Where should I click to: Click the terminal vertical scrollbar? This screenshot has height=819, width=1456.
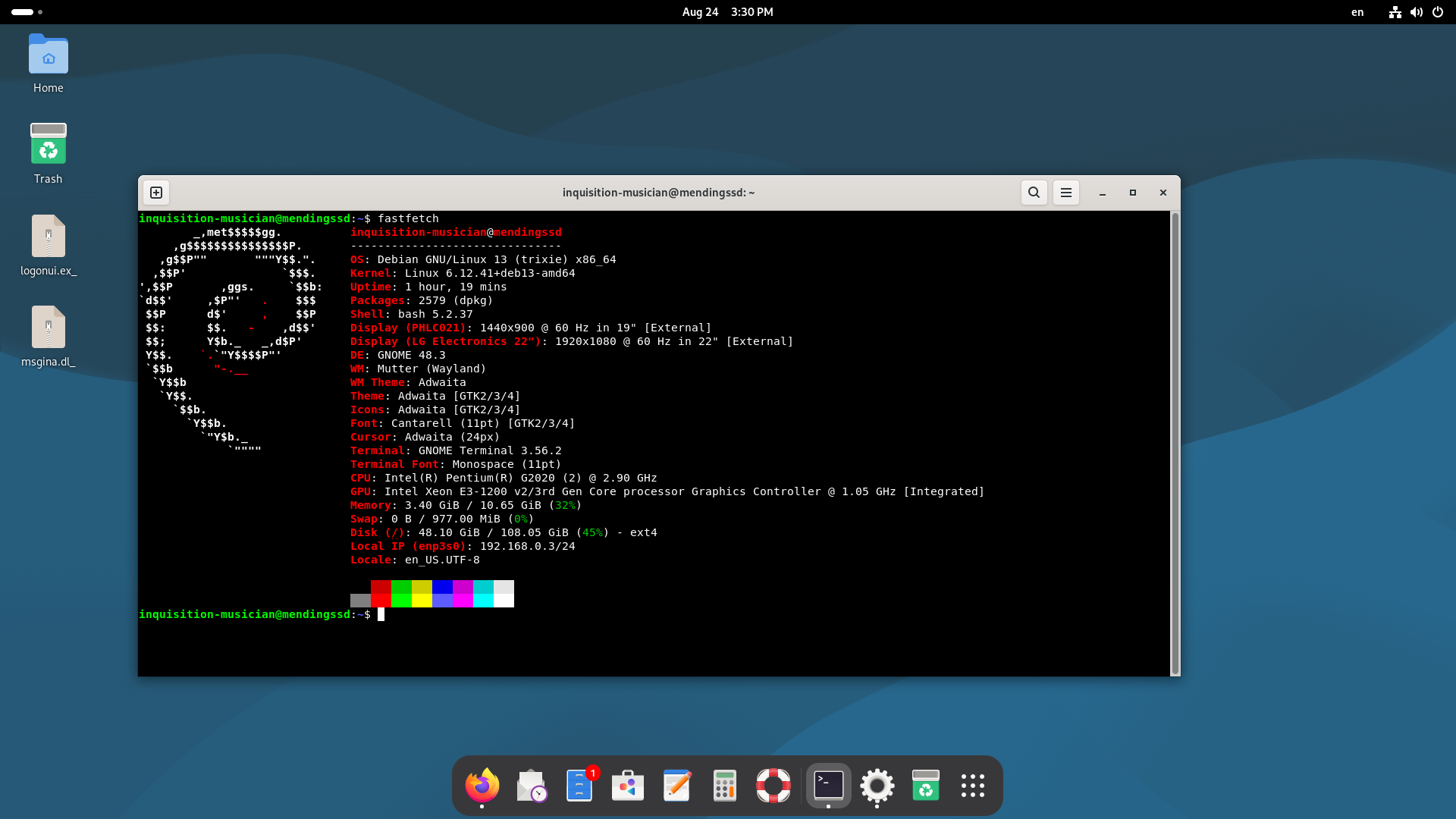(1175, 444)
